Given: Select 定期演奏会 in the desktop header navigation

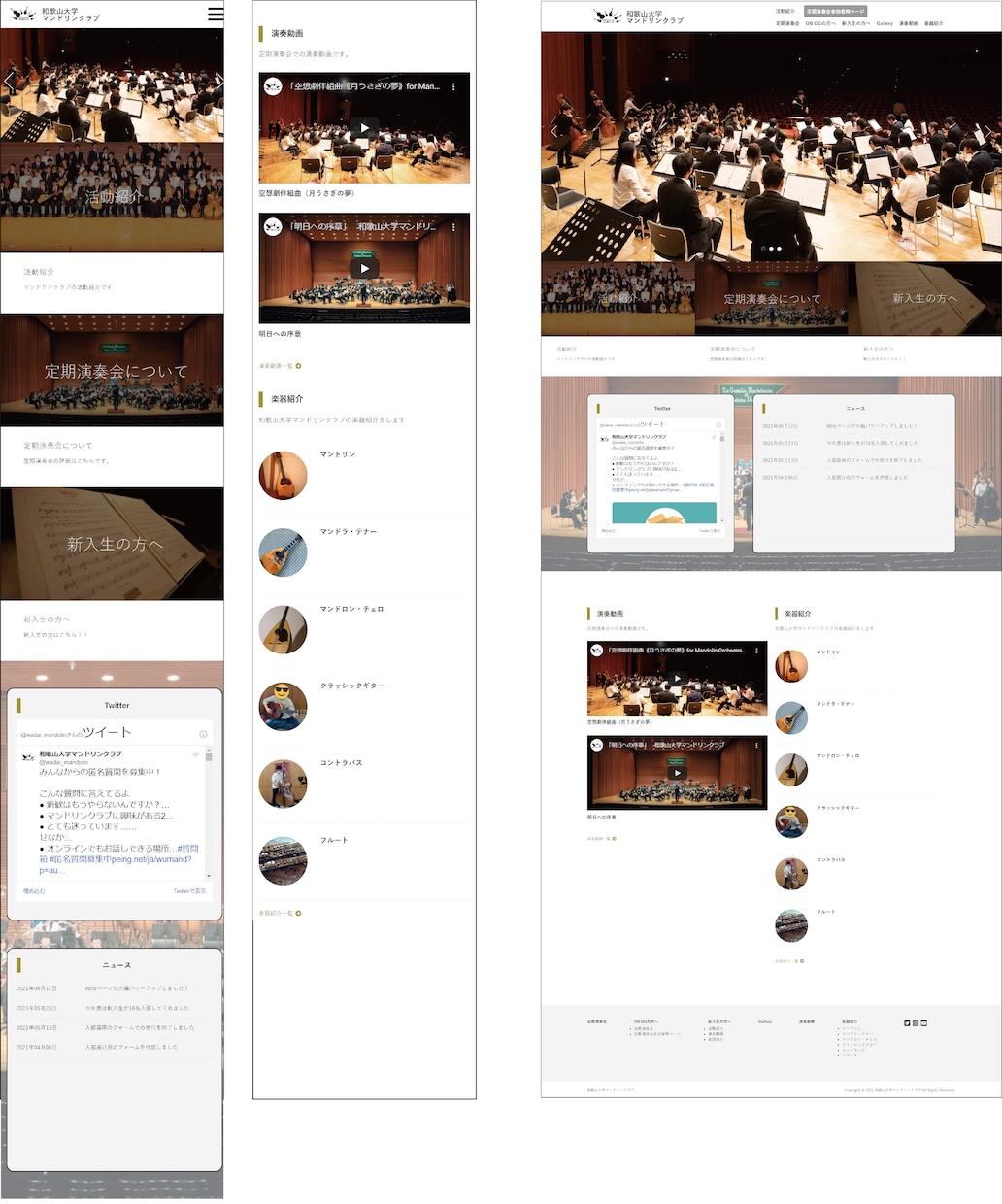Looking at the screenshot, I should pos(787,23).
